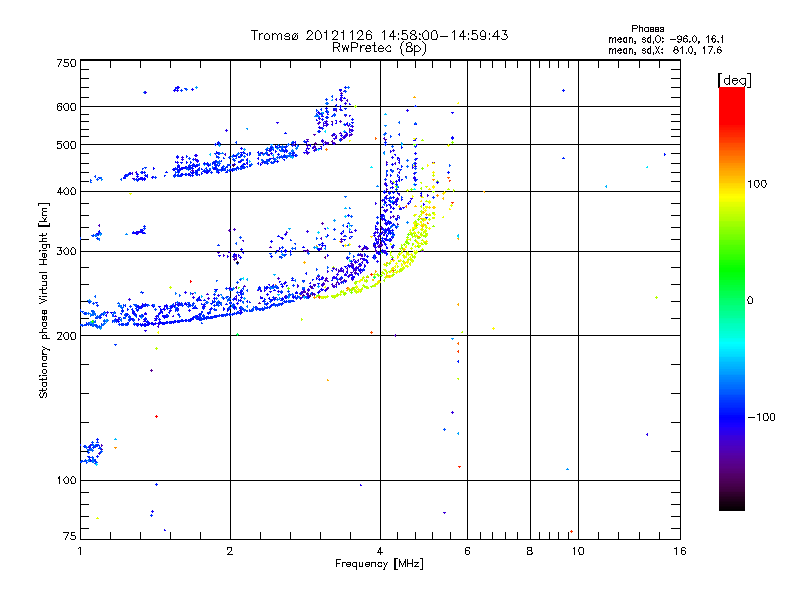This screenshot has height=600, width=800.
Task: Click the x-axis tick label '6'
Action: click(467, 551)
